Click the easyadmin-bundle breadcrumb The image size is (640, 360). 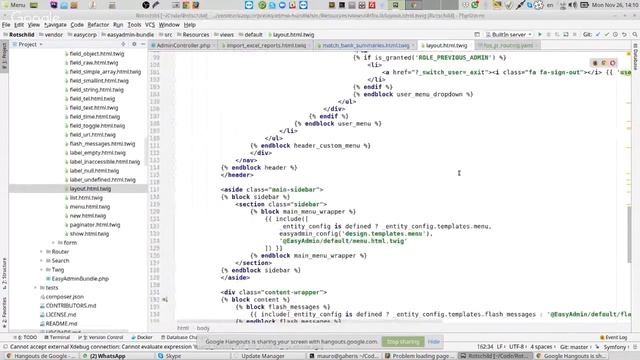click(127, 35)
